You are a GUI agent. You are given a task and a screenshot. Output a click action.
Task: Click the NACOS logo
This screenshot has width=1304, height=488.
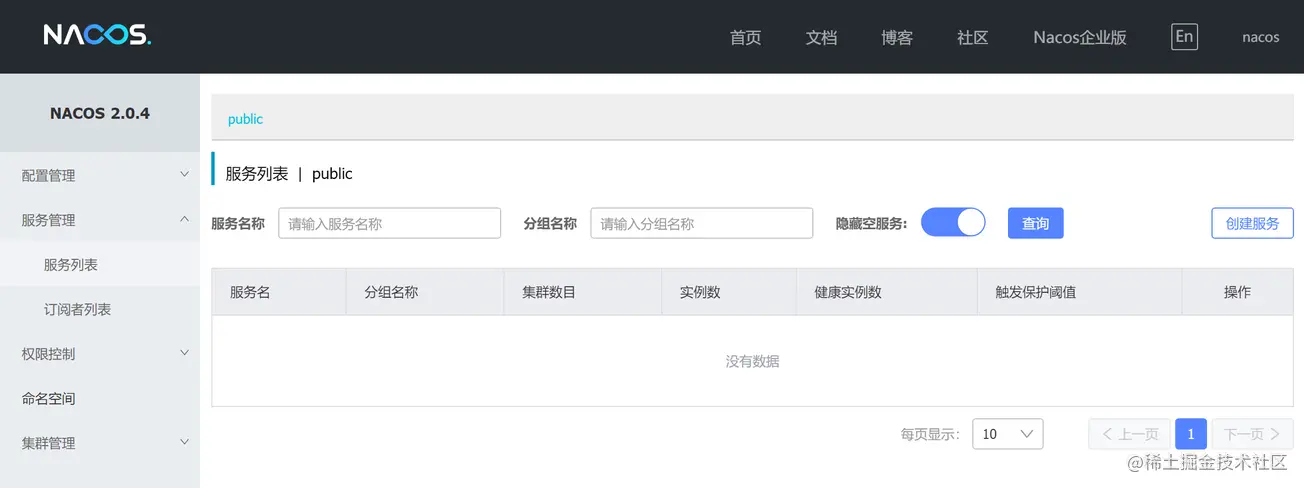(x=97, y=36)
